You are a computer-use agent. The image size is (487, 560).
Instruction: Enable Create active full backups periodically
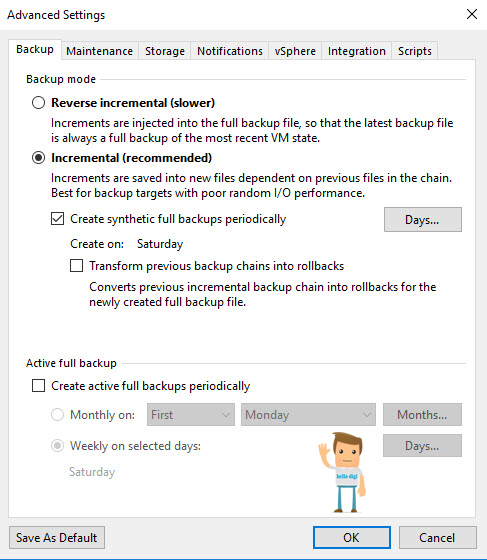tap(39, 386)
